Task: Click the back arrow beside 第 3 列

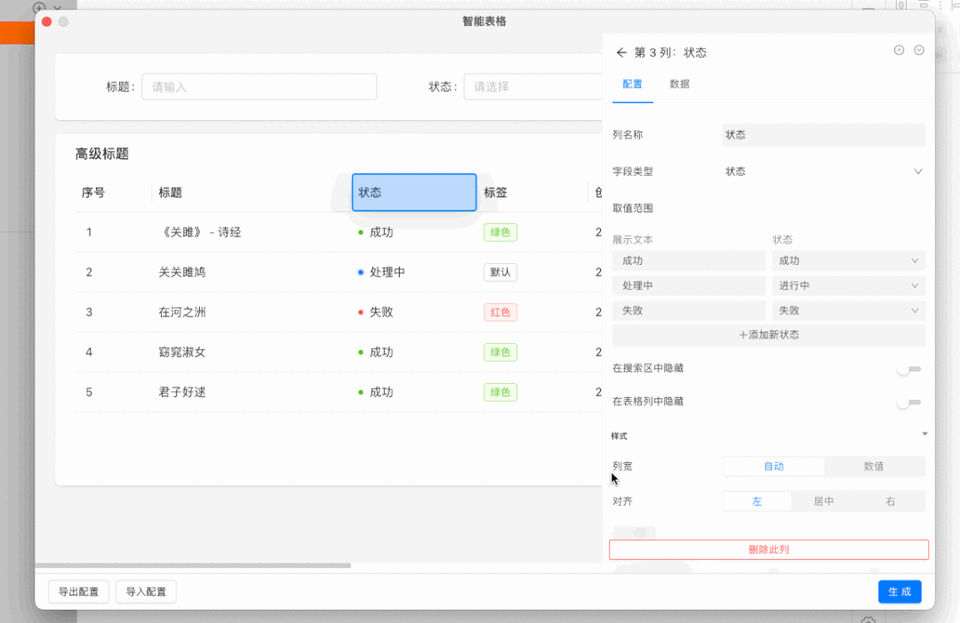Action: (x=621, y=53)
